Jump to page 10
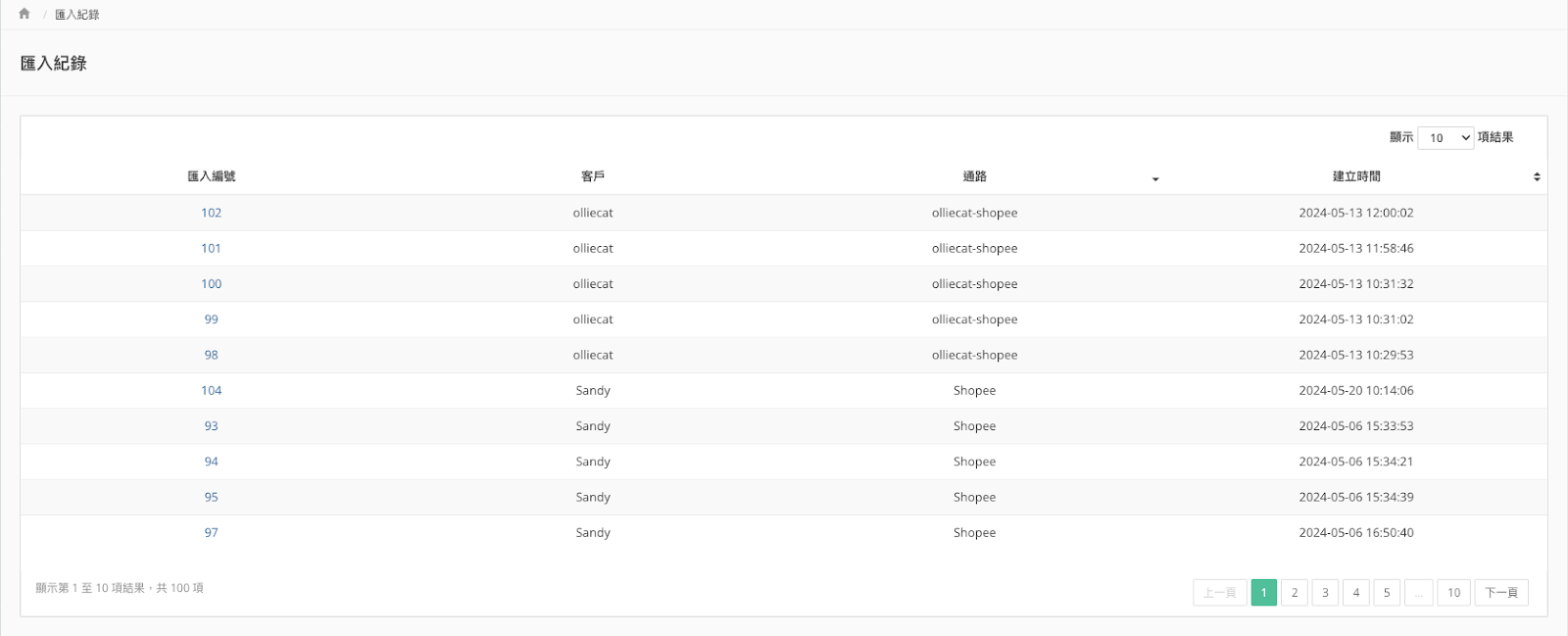The height and width of the screenshot is (636, 1568). (x=1454, y=593)
